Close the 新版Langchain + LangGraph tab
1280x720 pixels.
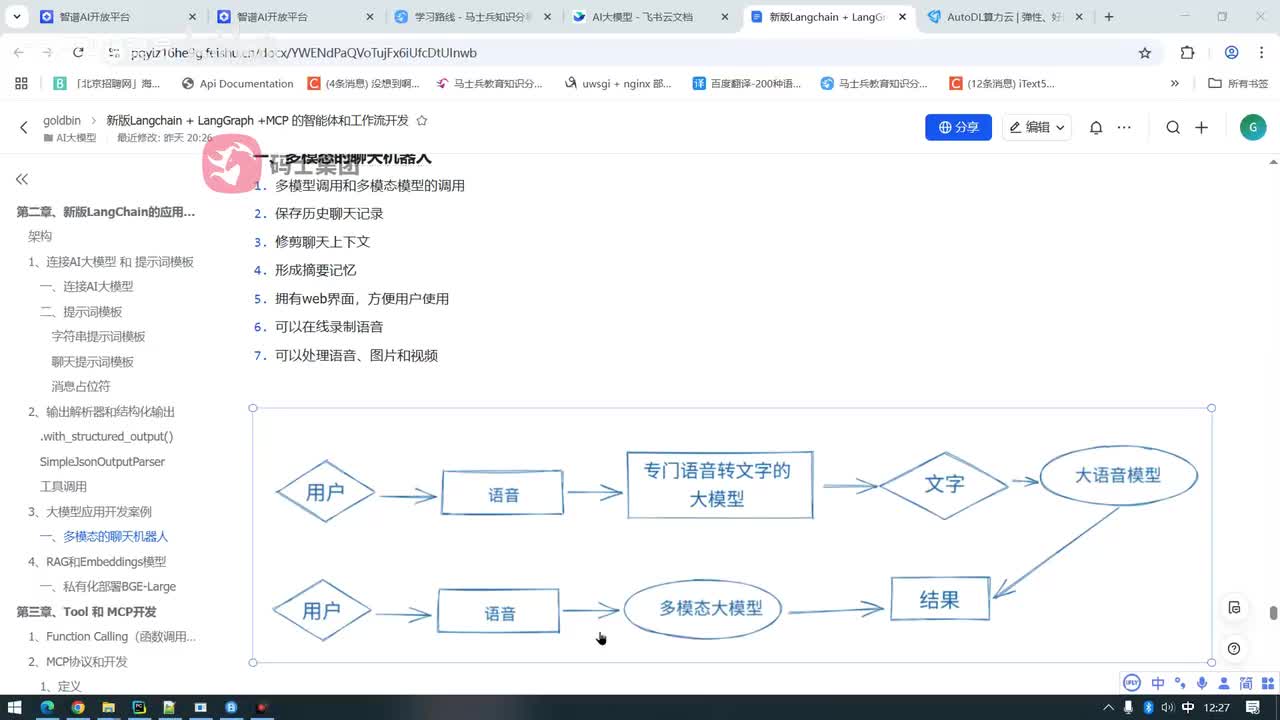[x=901, y=17]
